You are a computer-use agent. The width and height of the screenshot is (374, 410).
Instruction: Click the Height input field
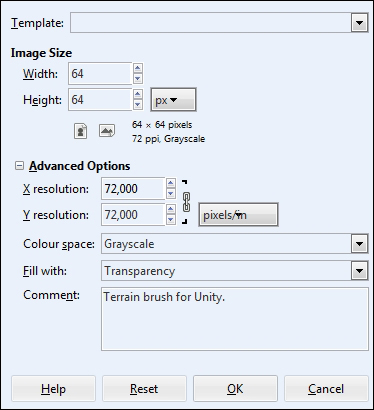click(100, 99)
